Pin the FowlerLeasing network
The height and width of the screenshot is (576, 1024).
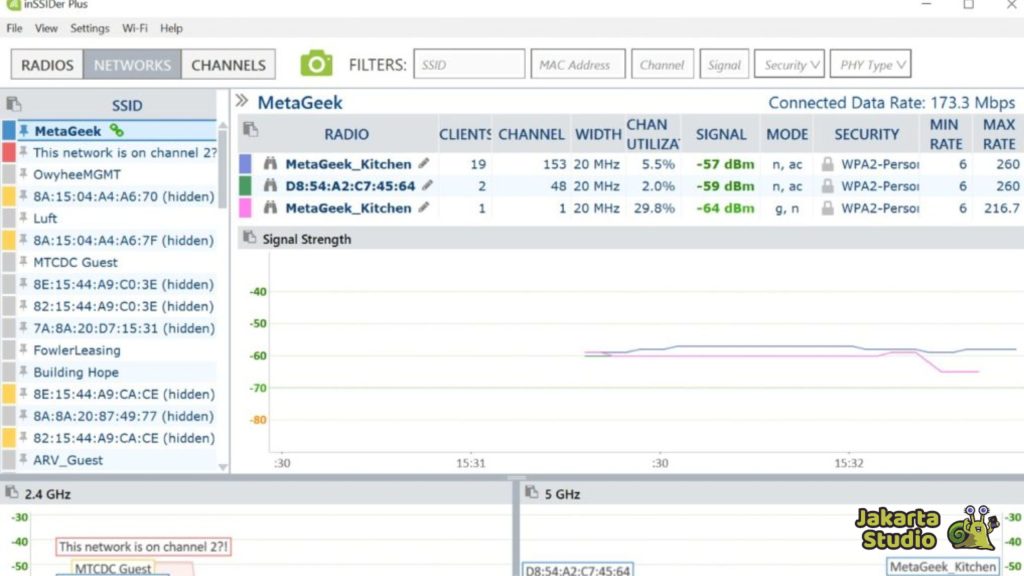point(24,349)
